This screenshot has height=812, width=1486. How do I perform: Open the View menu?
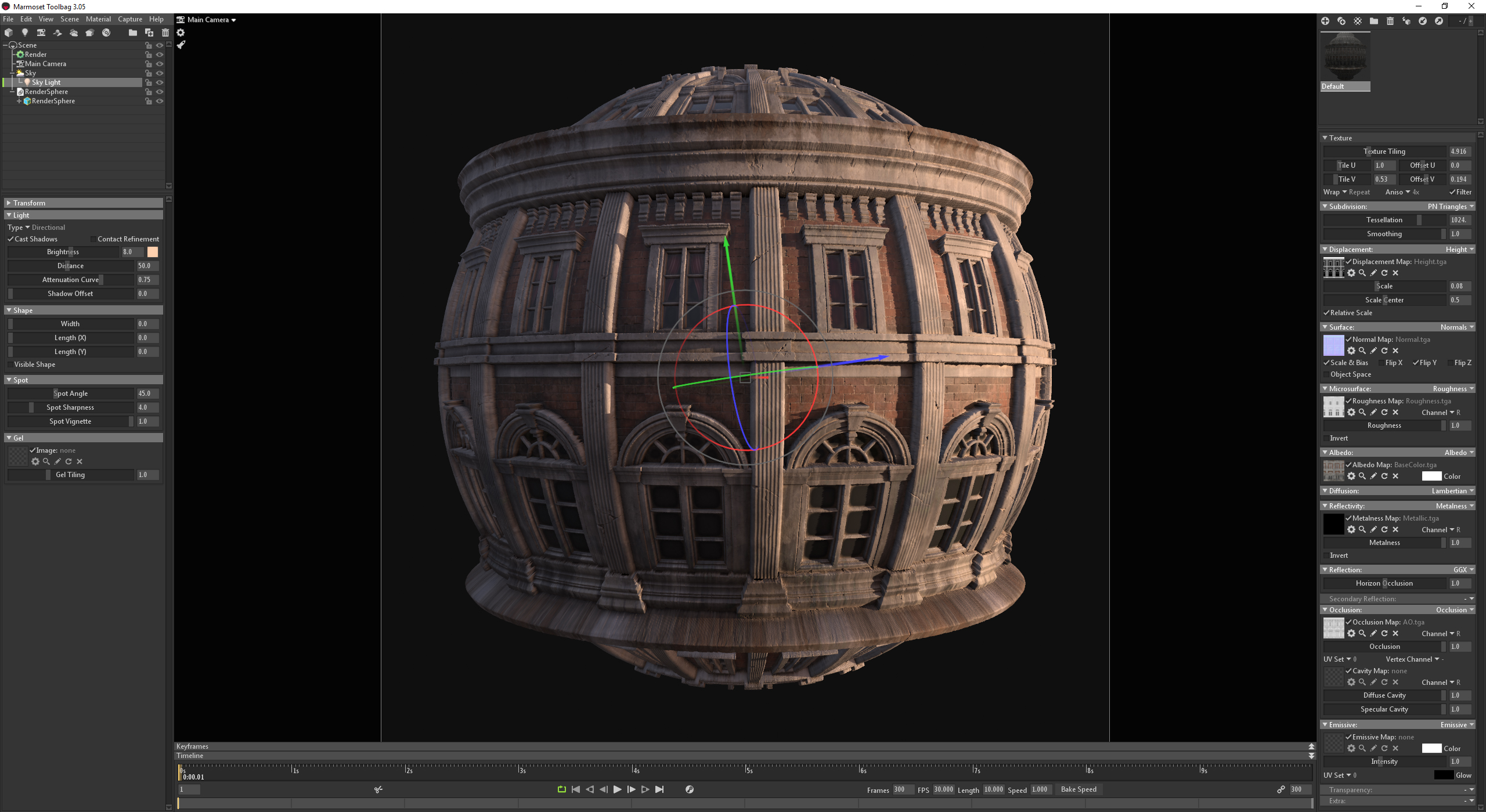point(46,19)
